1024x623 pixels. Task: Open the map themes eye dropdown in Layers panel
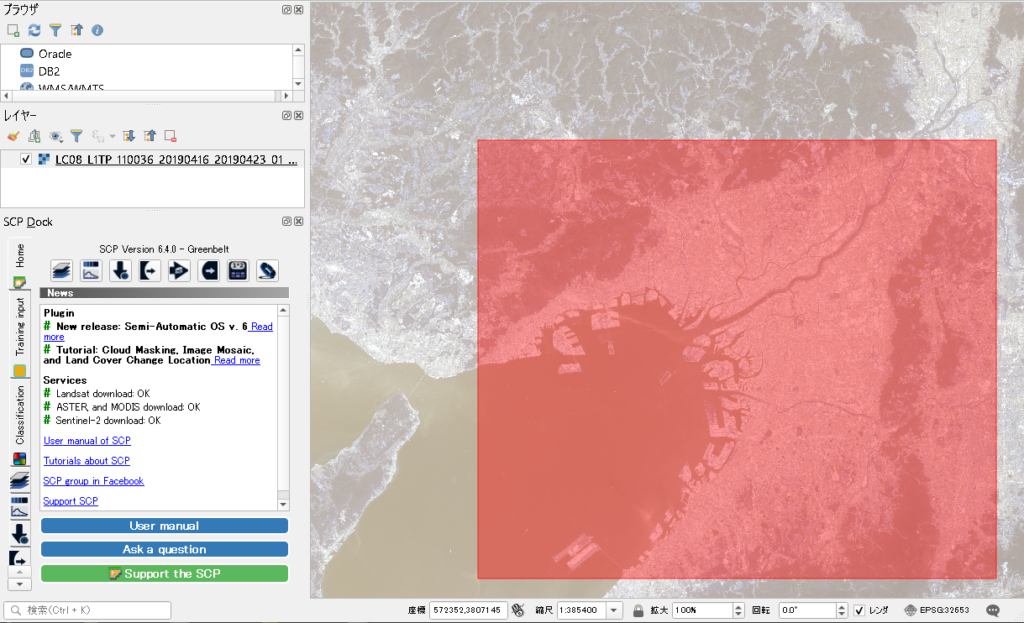(x=56, y=136)
